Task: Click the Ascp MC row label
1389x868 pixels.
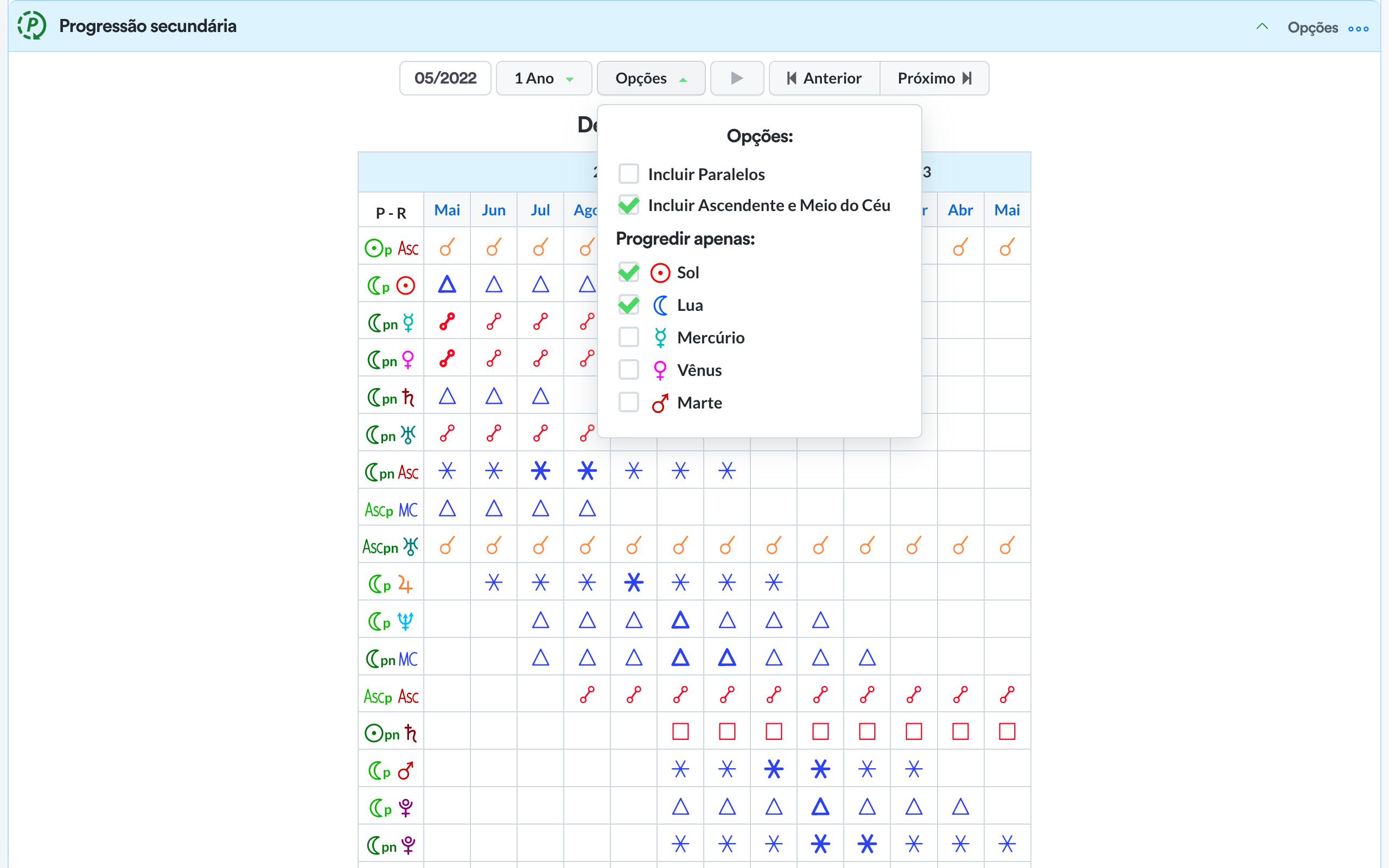Action: (391, 509)
